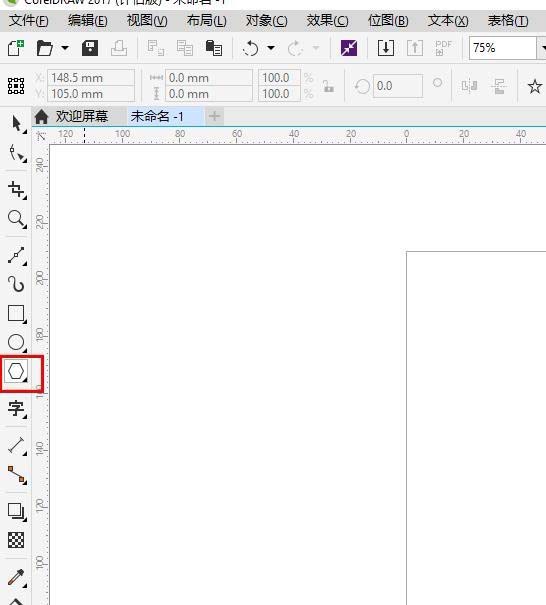Expand the Open file dropdown arrow
Image resolution: width=546 pixels, height=605 pixels.
(65, 48)
